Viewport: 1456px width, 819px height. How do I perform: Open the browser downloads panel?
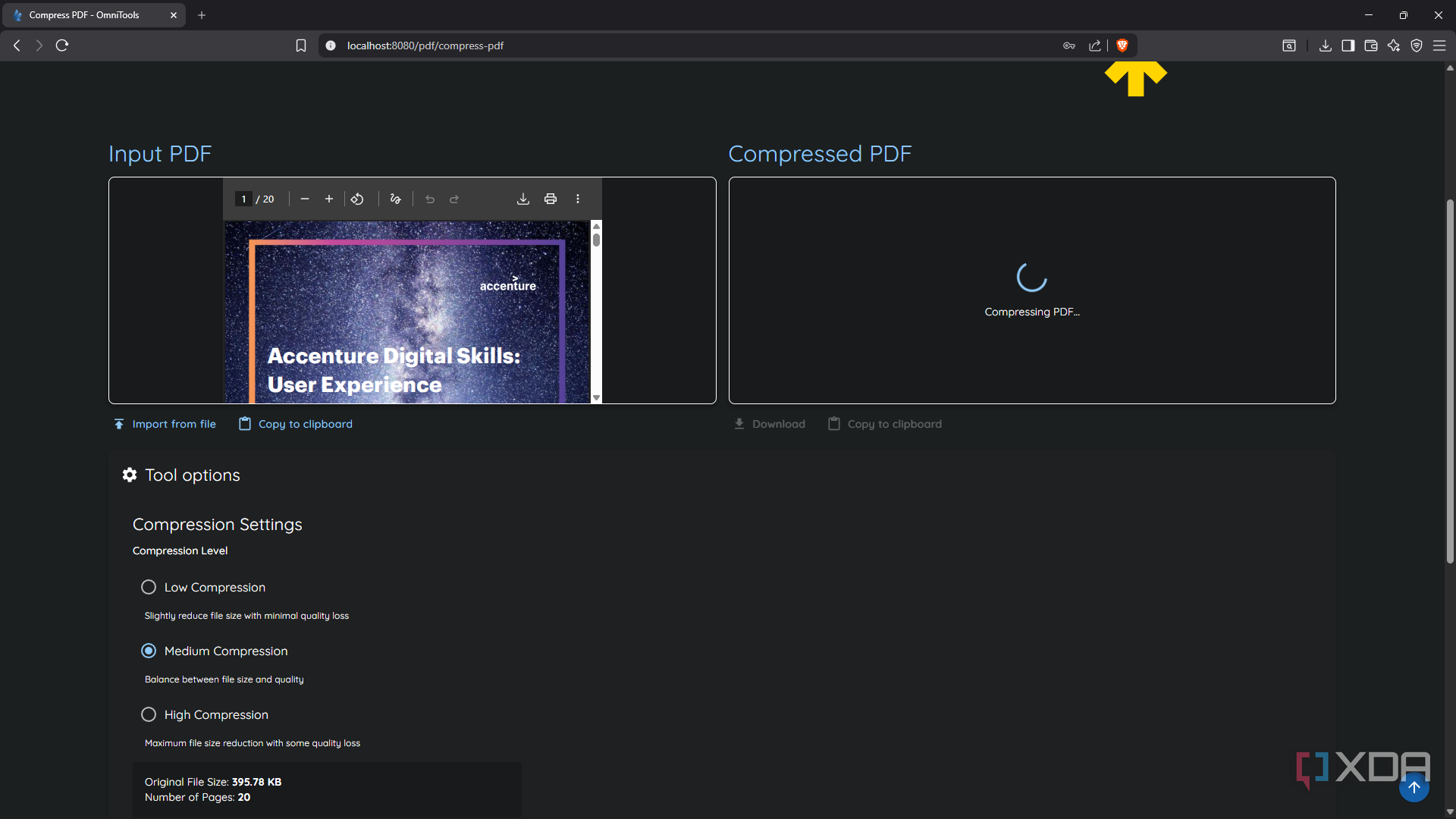1326,45
